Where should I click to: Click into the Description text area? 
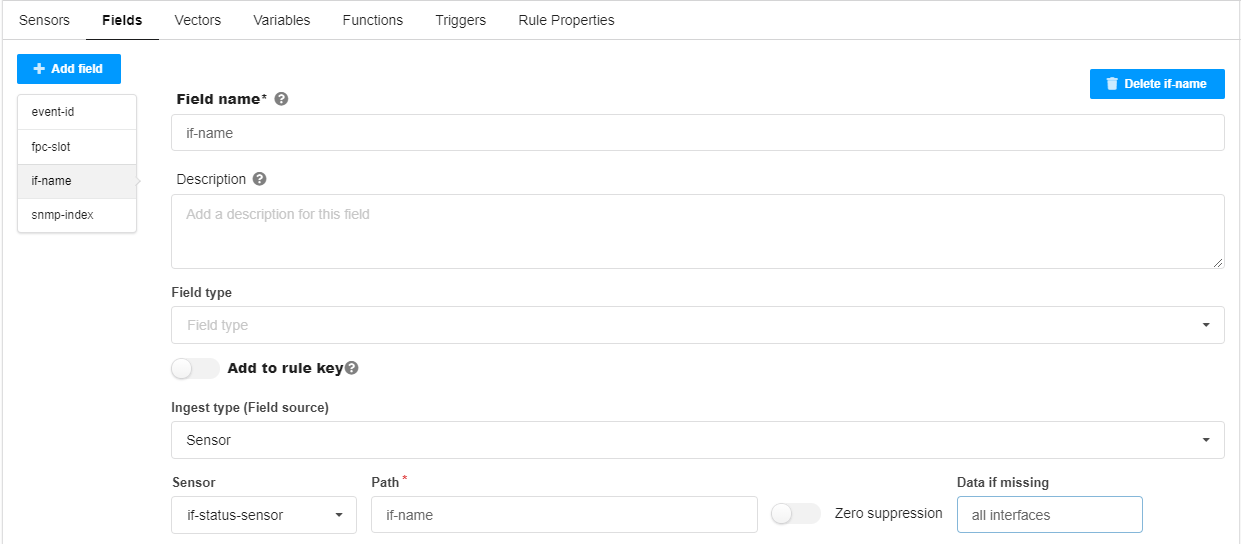[697, 231]
